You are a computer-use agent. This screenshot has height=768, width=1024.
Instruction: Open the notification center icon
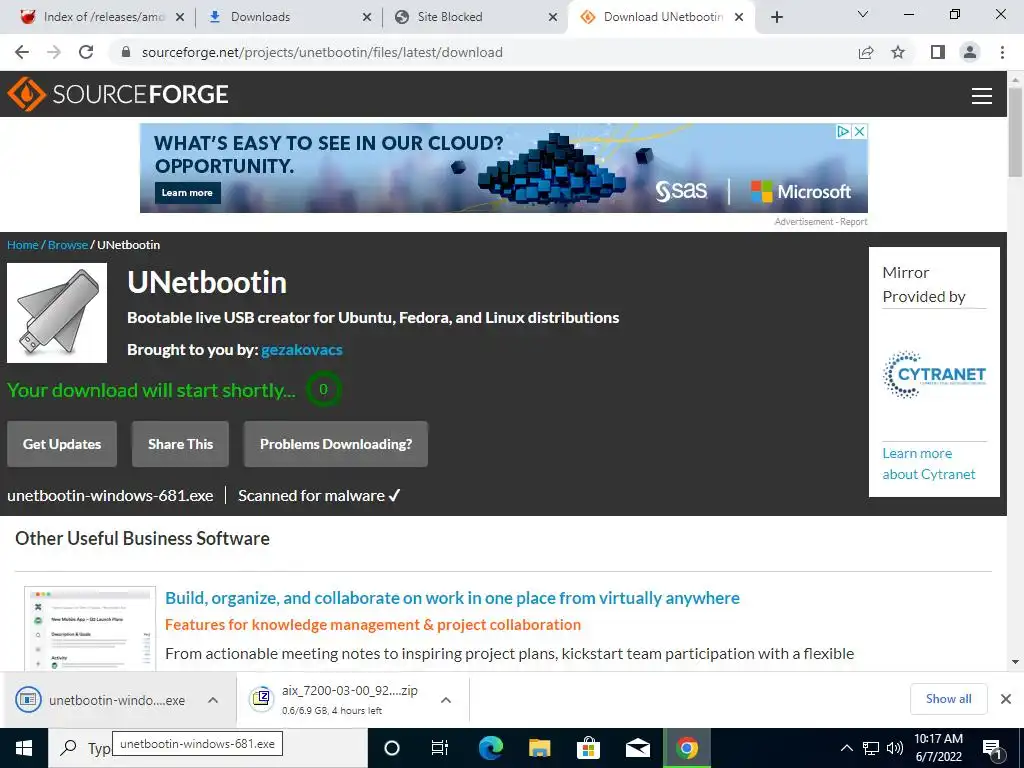tap(993, 749)
